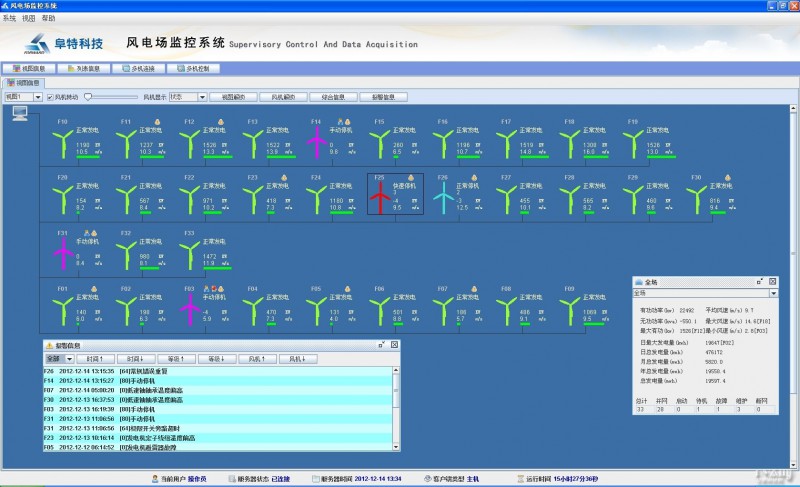Click the magenta F14 stopped turbine
Screen dimensions: 800x487
point(317,142)
